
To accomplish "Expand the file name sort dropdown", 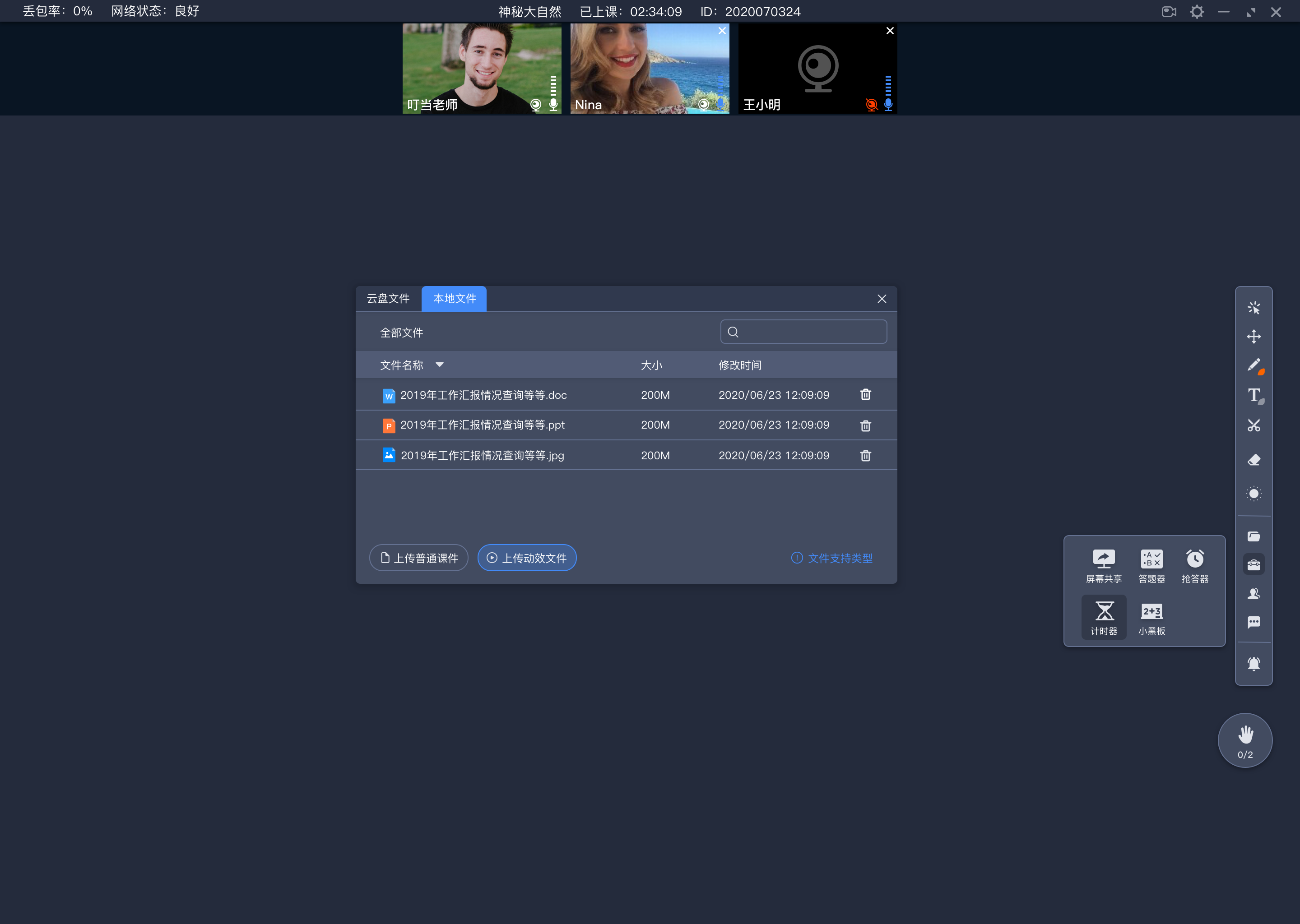I will pyautogui.click(x=440, y=365).
